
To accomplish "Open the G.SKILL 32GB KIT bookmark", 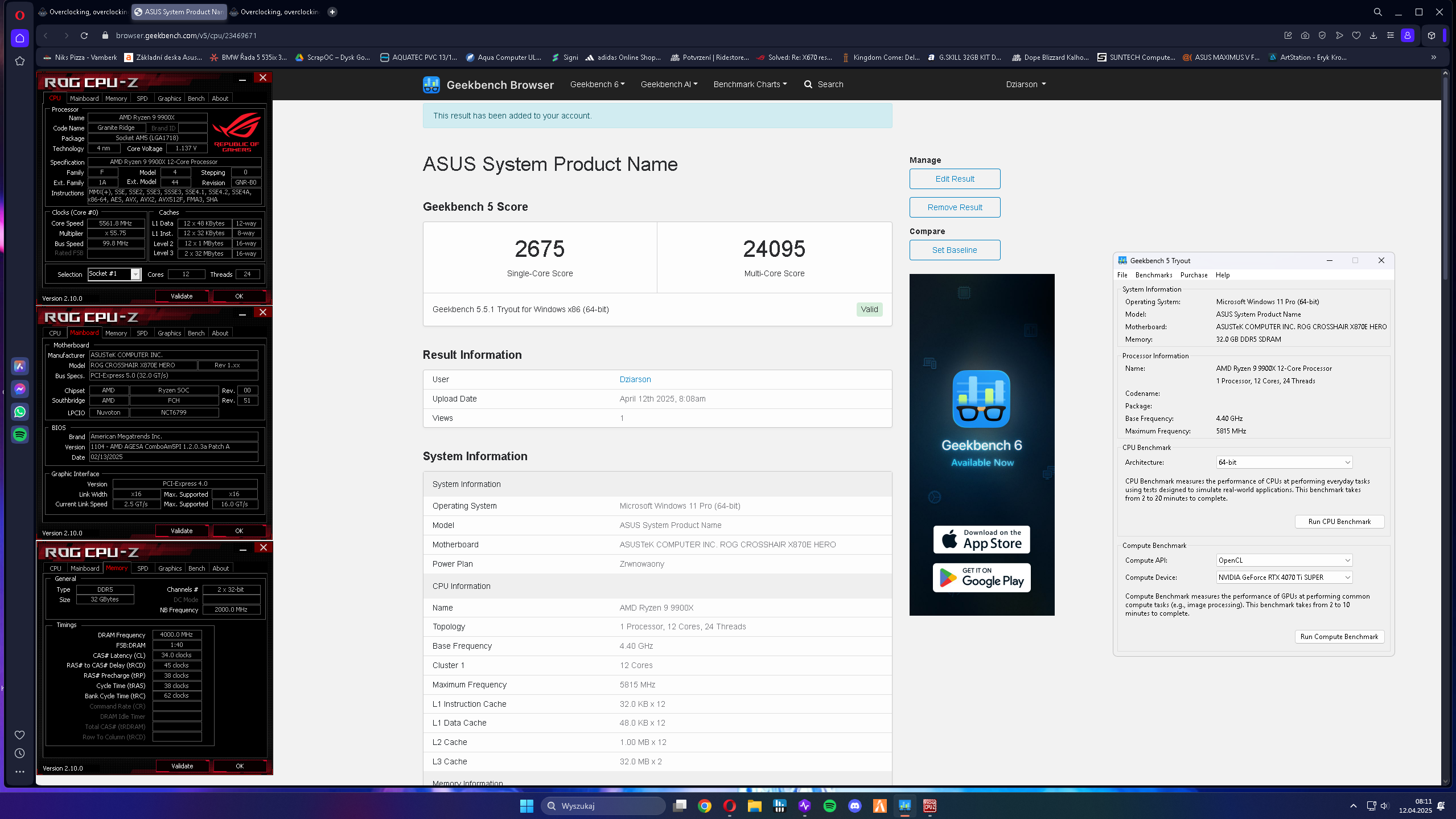I will [965, 58].
